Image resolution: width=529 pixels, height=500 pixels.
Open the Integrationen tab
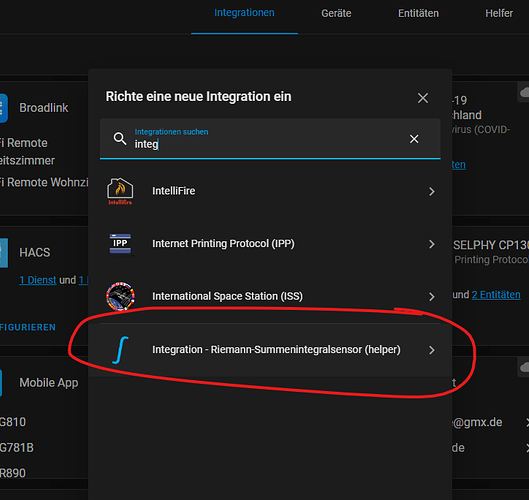pos(244,13)
